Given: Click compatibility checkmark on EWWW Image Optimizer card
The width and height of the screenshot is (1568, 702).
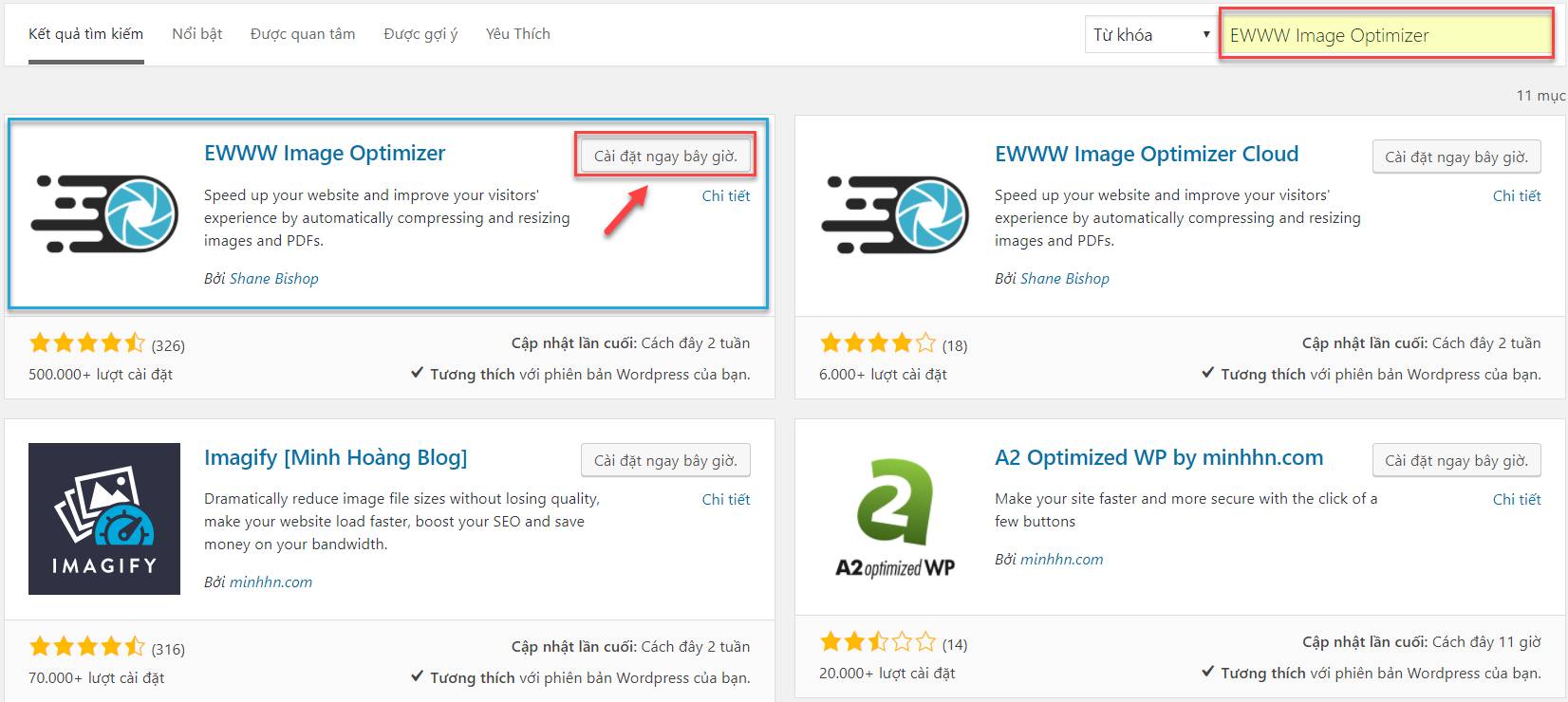Looking at the screenshot, I should pyautogui.click(x=418, y=373).
